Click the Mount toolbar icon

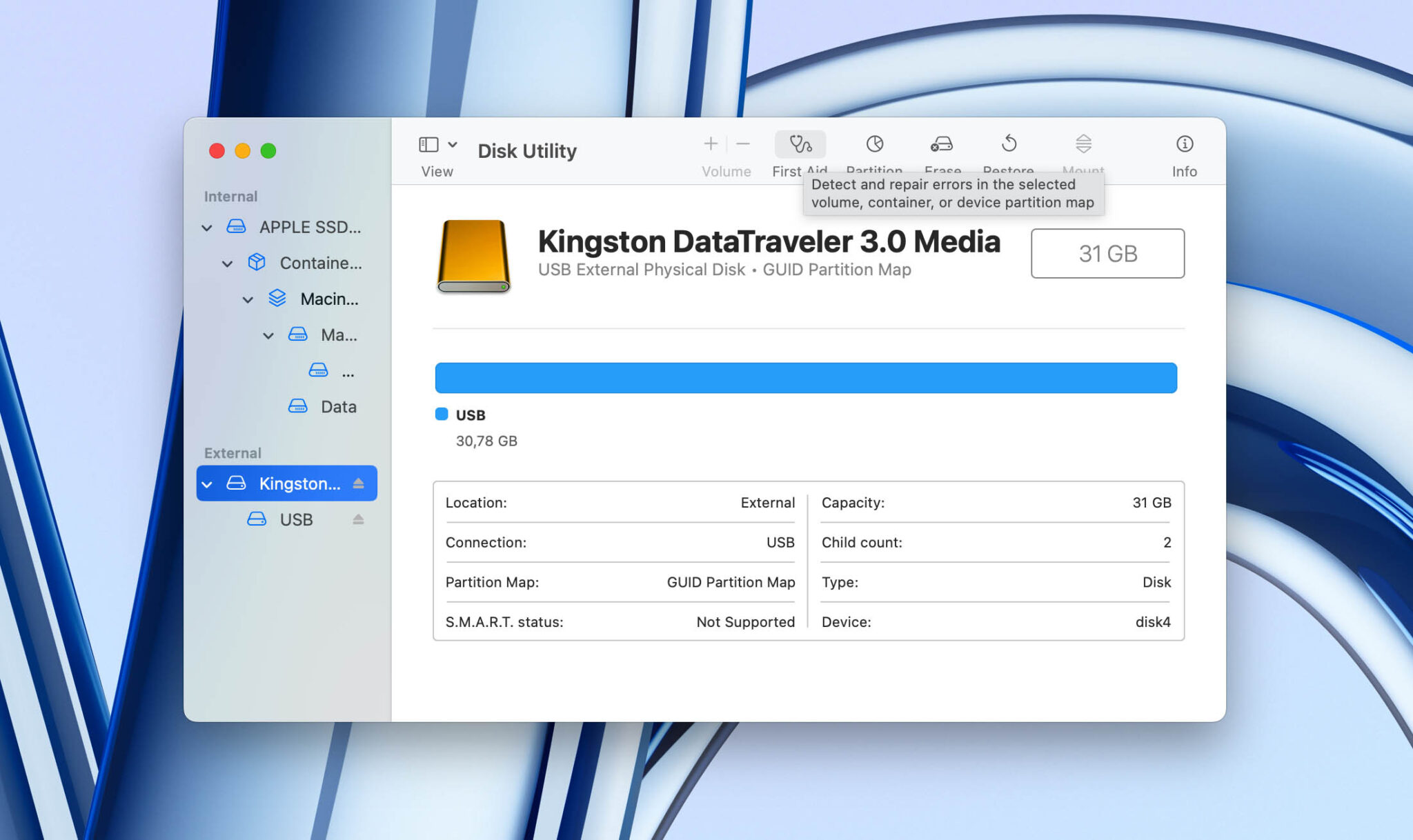[x=1083, y=145]
